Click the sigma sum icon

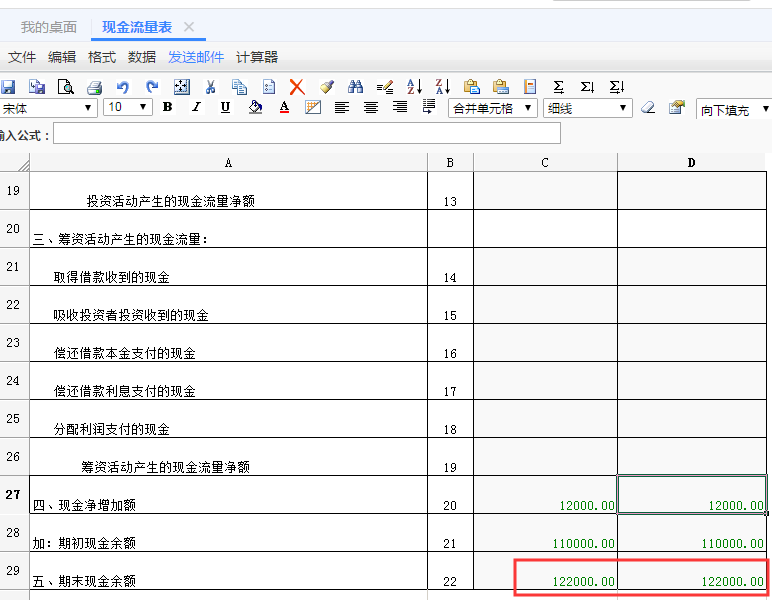point(559,87)
